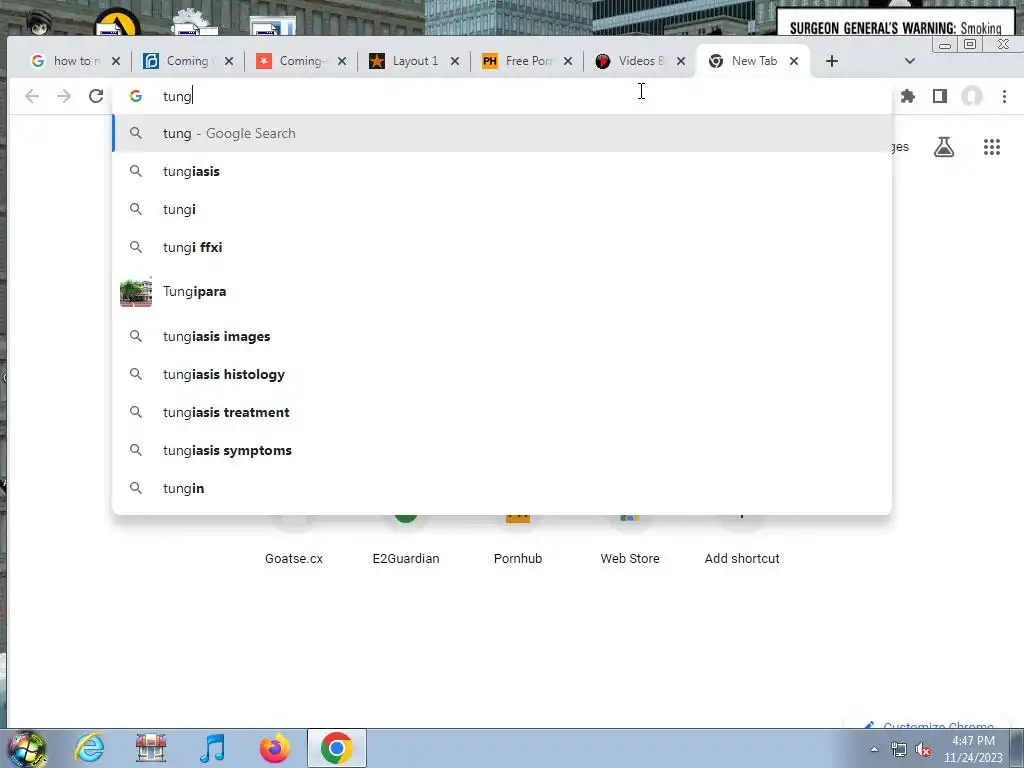Choose 'tungiasis images' suggestion
The image size is (1024, 768).
(502, 336)
